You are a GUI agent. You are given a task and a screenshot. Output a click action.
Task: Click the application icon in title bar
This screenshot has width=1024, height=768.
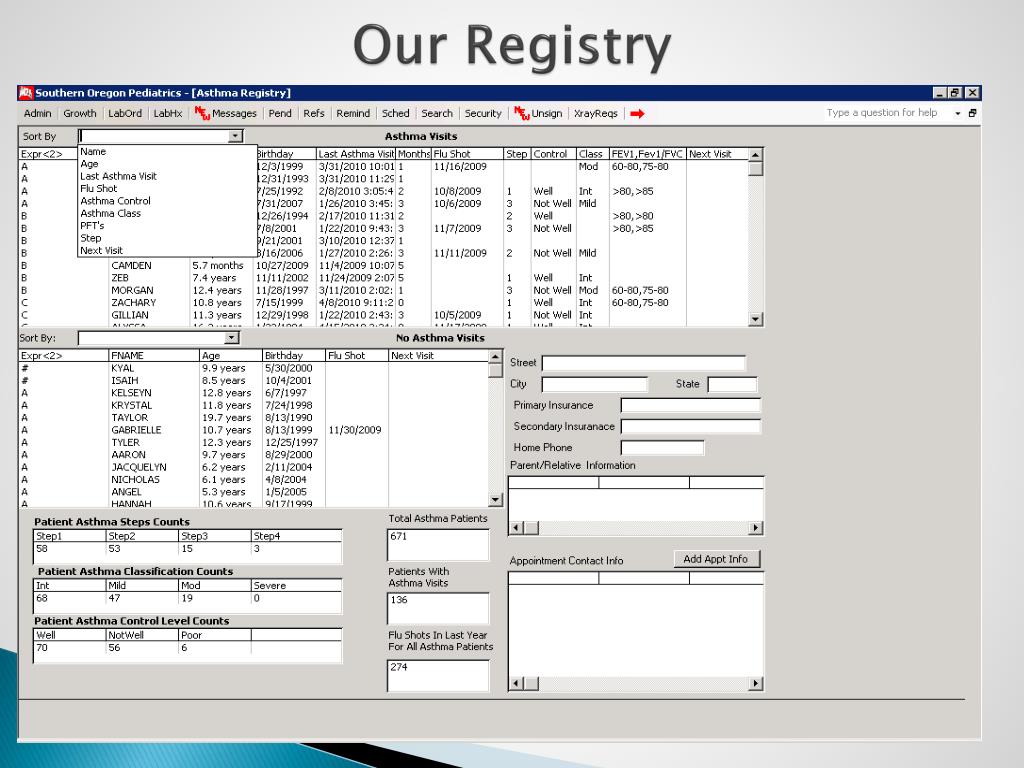pyautogui.click(x=26, y=93)
